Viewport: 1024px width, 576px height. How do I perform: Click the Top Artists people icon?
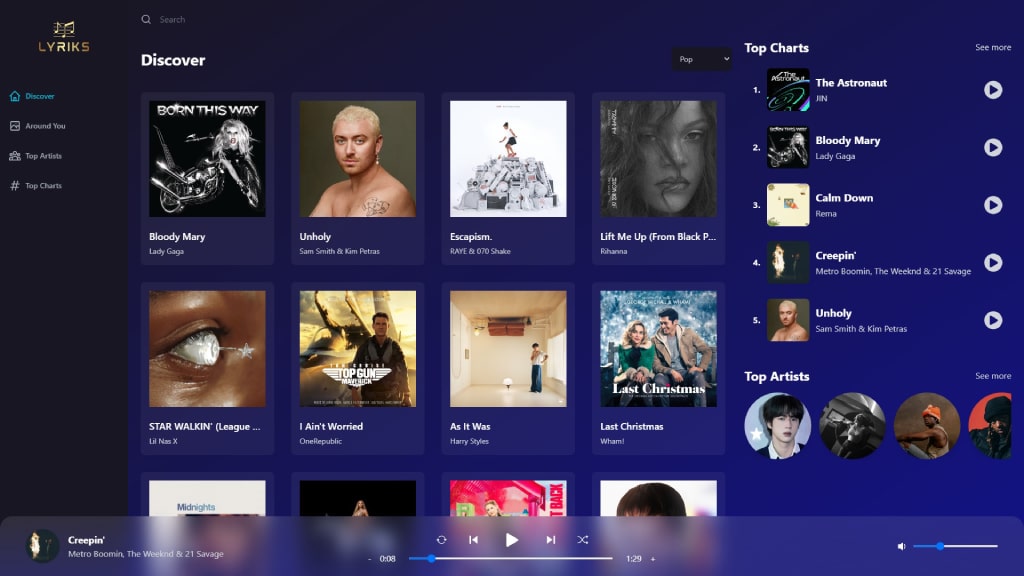tap(14, 156)
